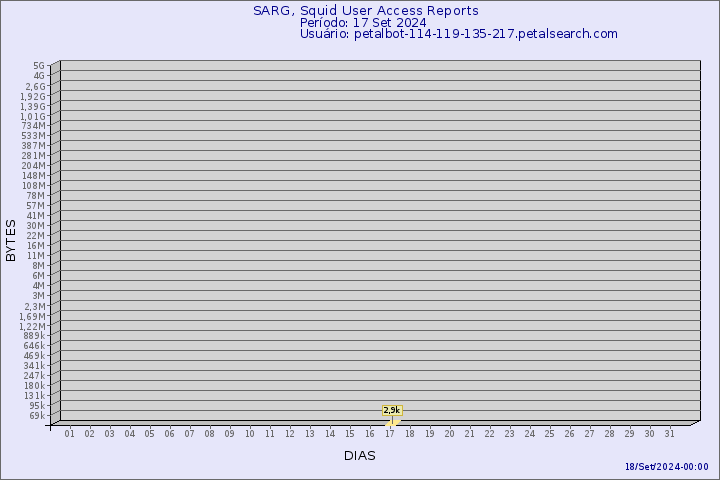This screenshot has width=720, height=480.
Task: Click day 29 on the x-axis
Action: click(x=630, y=434)
